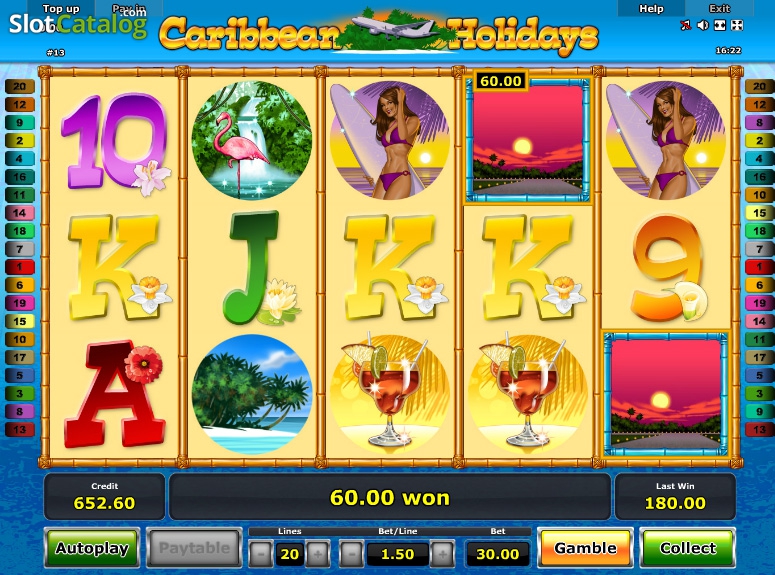Click the flamingo symbol on reel two
The image size is (775, 575).
[x=252, y=140]
